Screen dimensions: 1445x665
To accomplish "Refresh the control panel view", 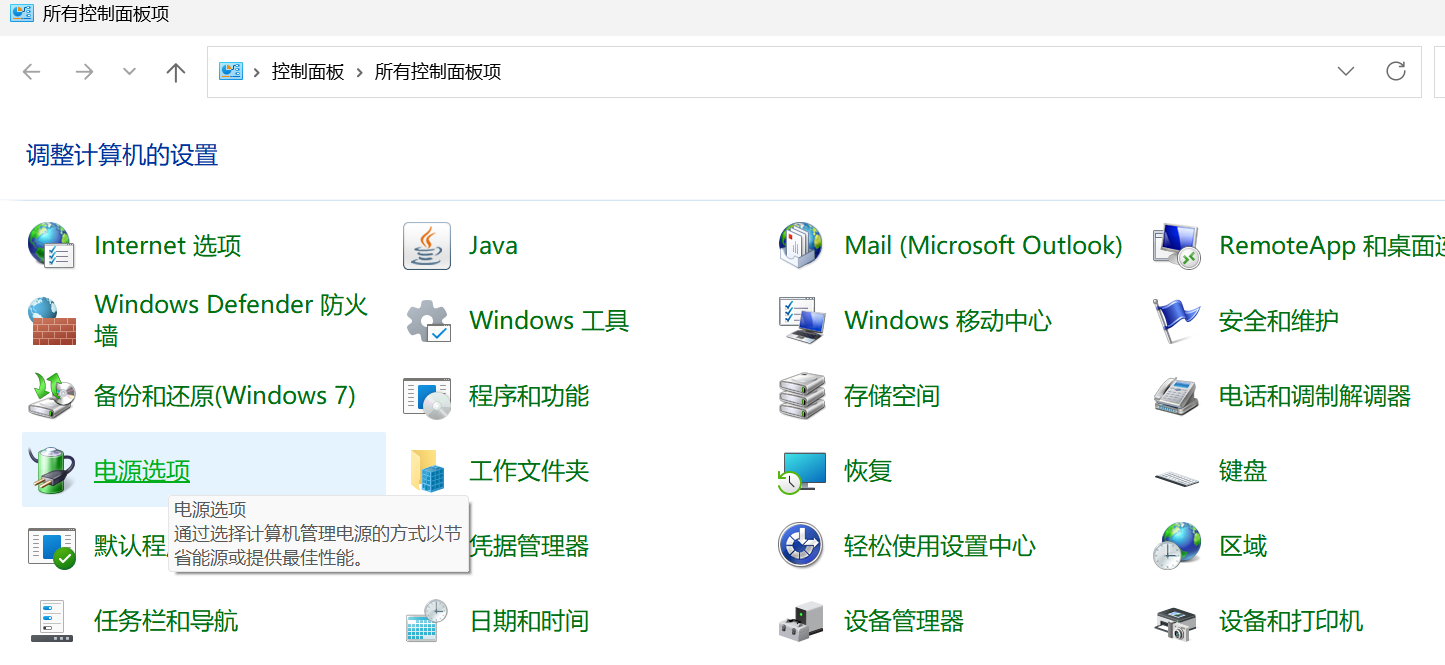I will point(1395,71).
